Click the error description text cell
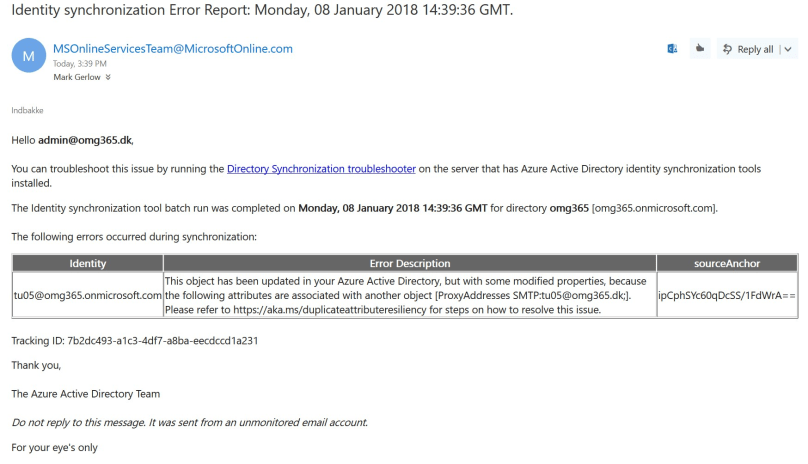The height and width of the screenshot is (464, 808). pos(409,295)
